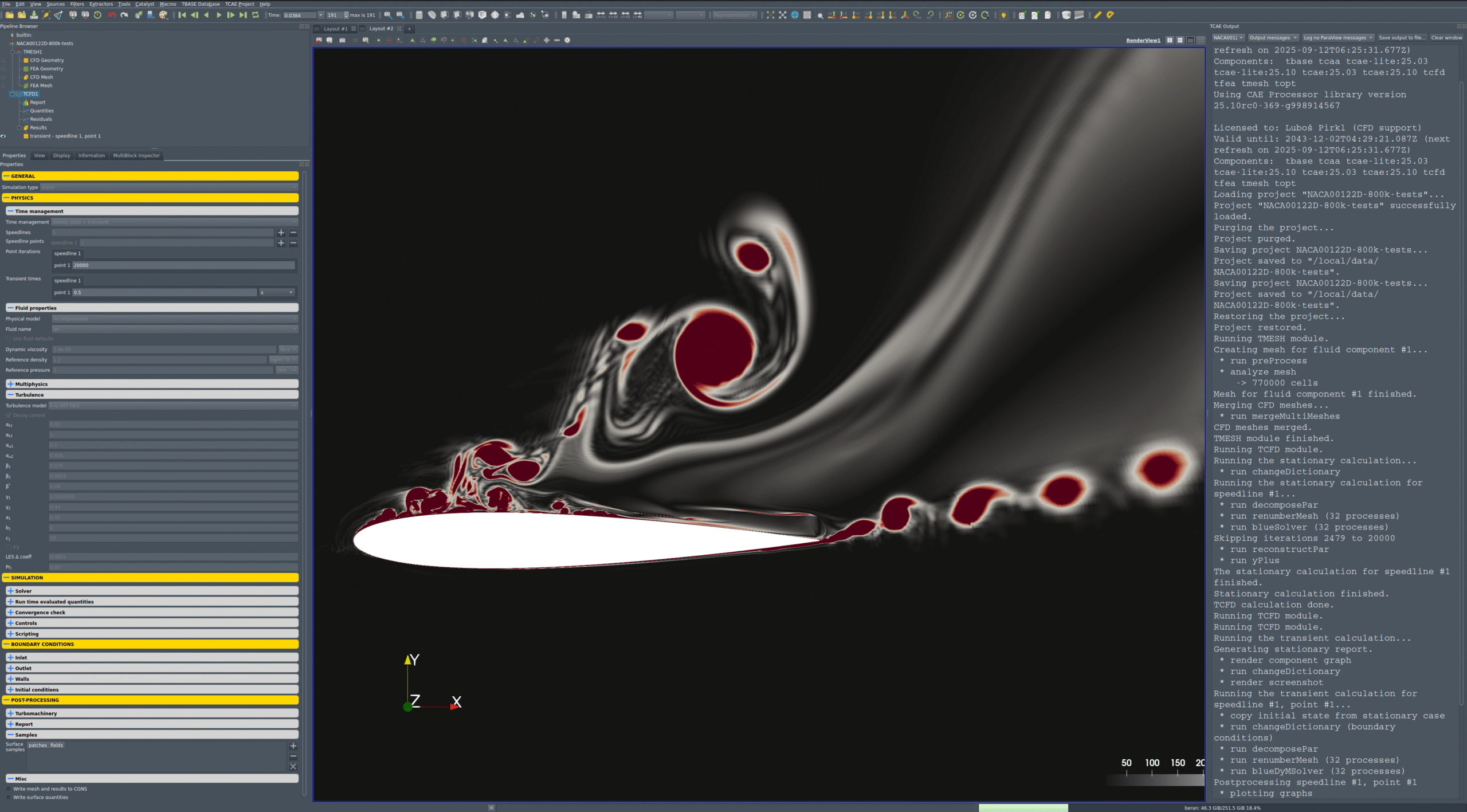This screenshot has height=812, width=1467.
Task: Click the transient time point 1 field
Action: [x=164, y=293]
